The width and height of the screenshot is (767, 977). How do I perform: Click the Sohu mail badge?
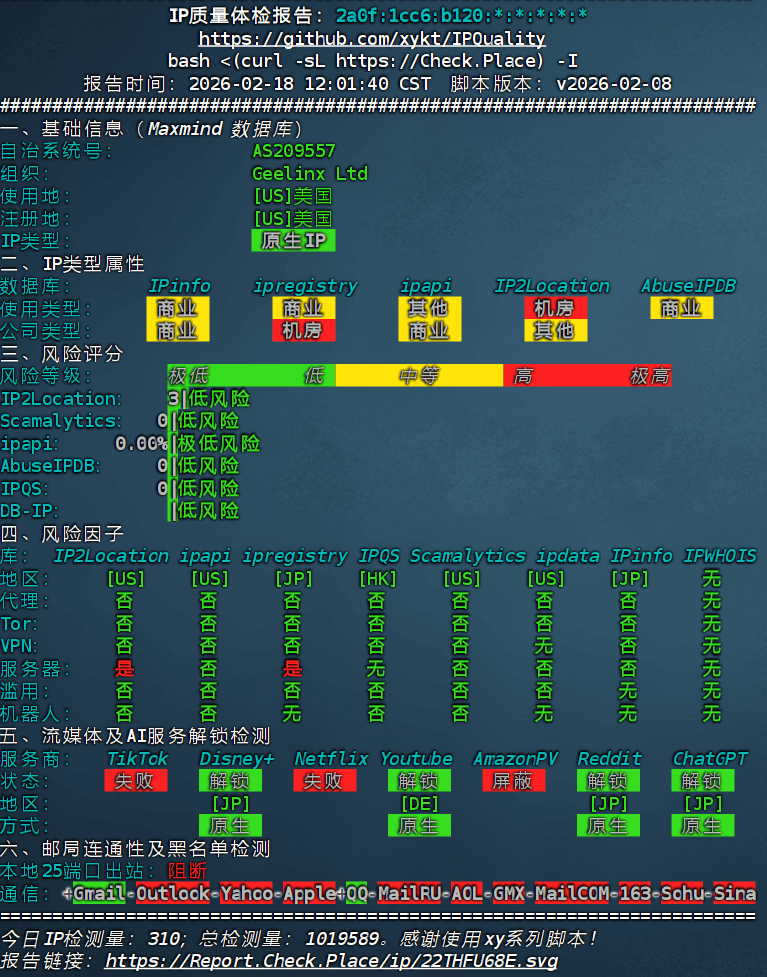pos(682,894)
